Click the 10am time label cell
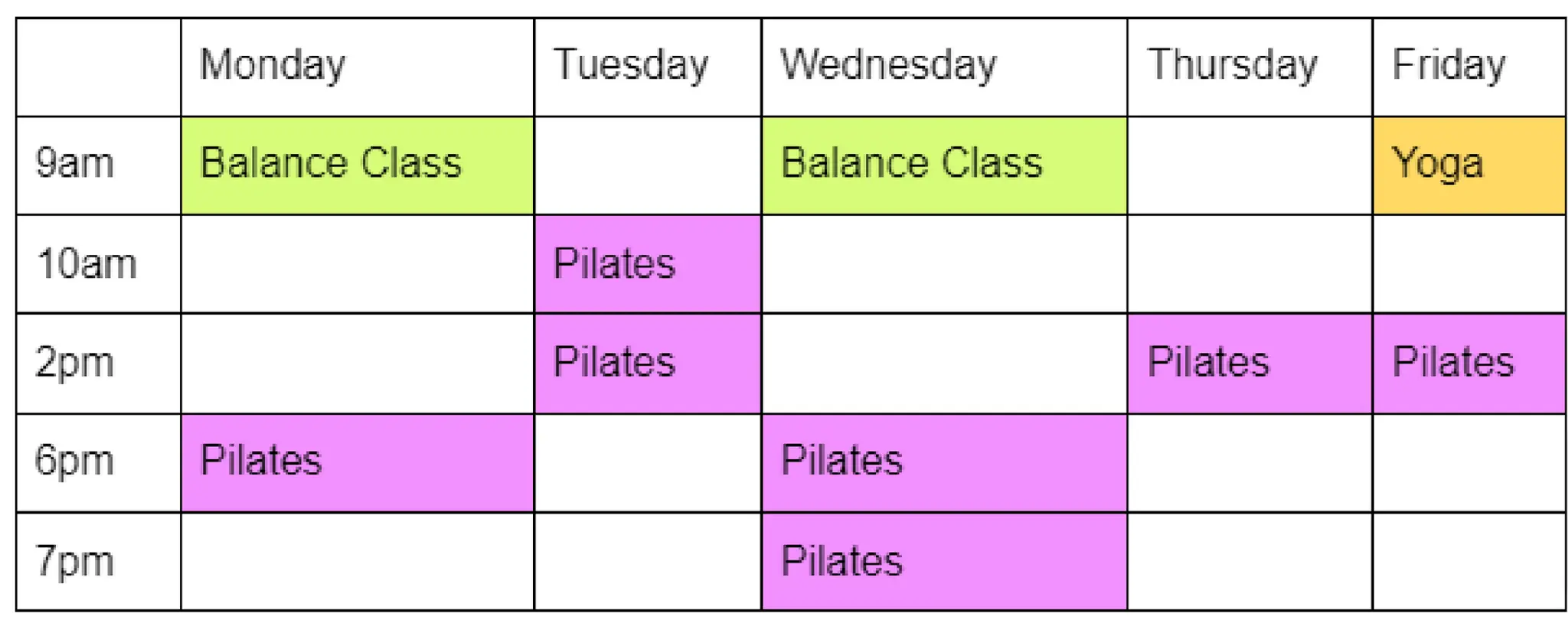1568x633 pixels. click(x=98, y=264)
